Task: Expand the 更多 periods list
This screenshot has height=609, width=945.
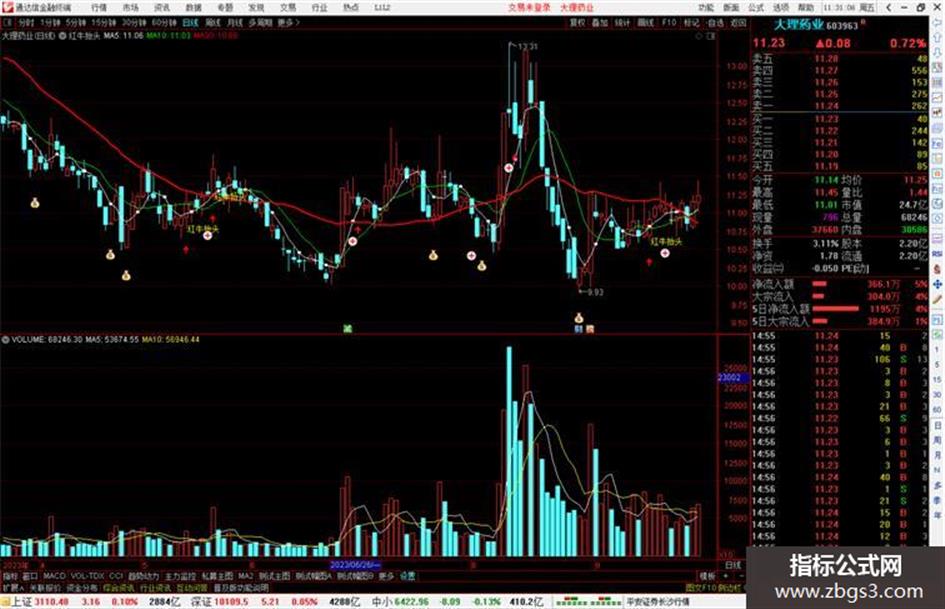Action: pos(288,22)
